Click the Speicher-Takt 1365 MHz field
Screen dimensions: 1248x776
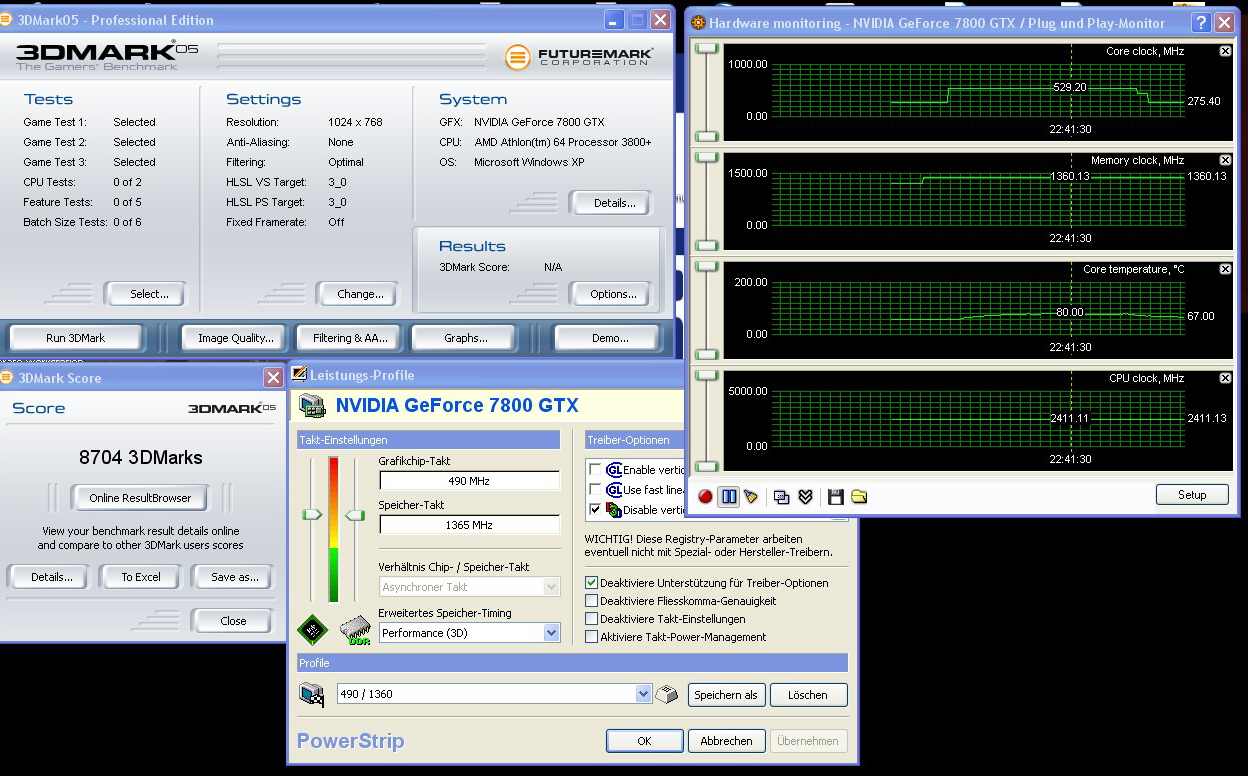coord(469,525)
